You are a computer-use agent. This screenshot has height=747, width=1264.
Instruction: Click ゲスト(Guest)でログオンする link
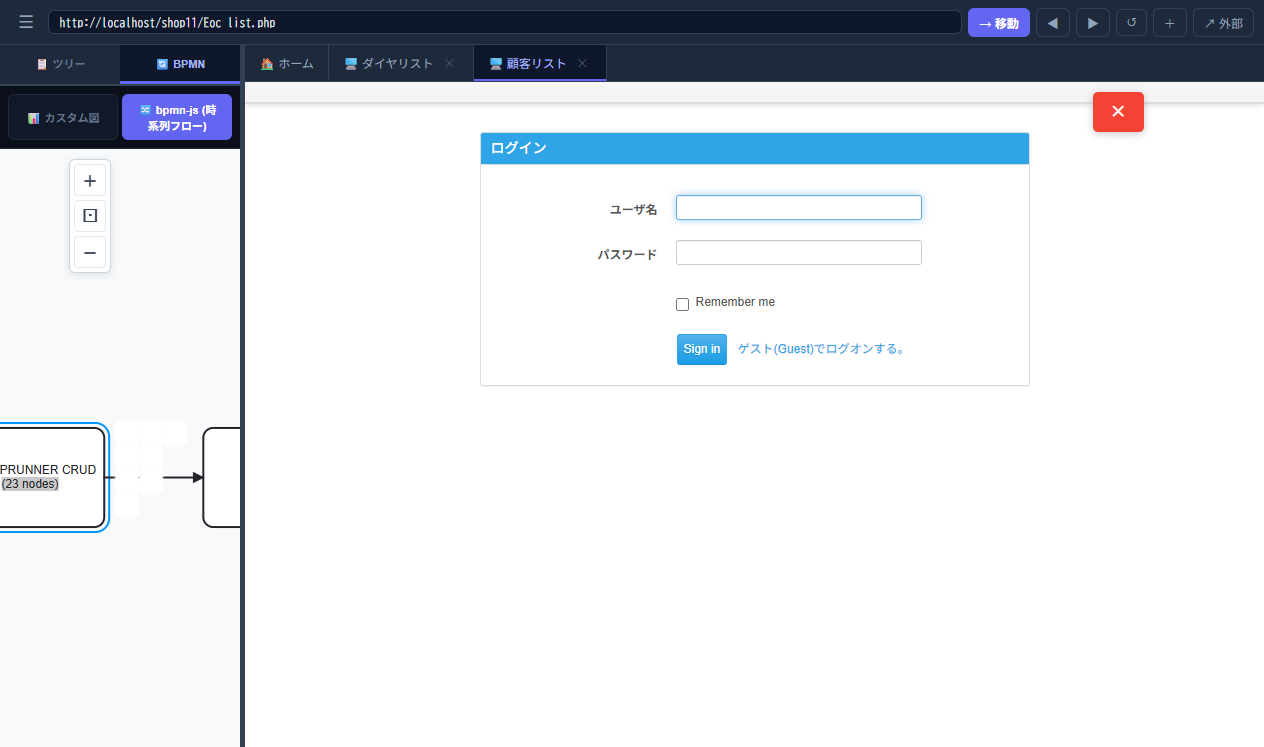coord(821,349)
